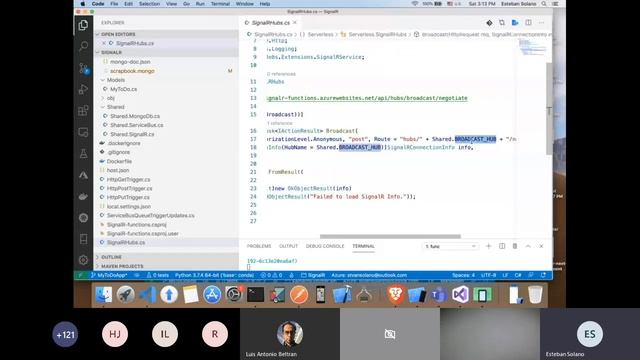Image resolution: width=640 pixels, height=360 pixels.
Task: Add a new terminal with plus icon
Action: point(489,246)
